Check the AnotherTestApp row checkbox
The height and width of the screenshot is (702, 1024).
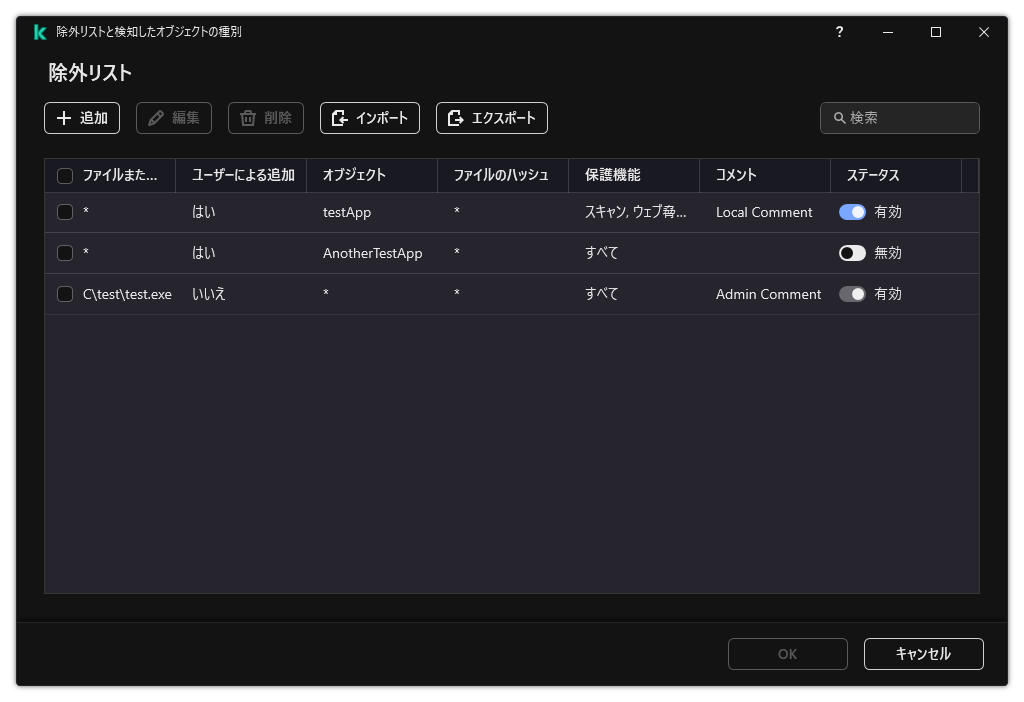65,253
